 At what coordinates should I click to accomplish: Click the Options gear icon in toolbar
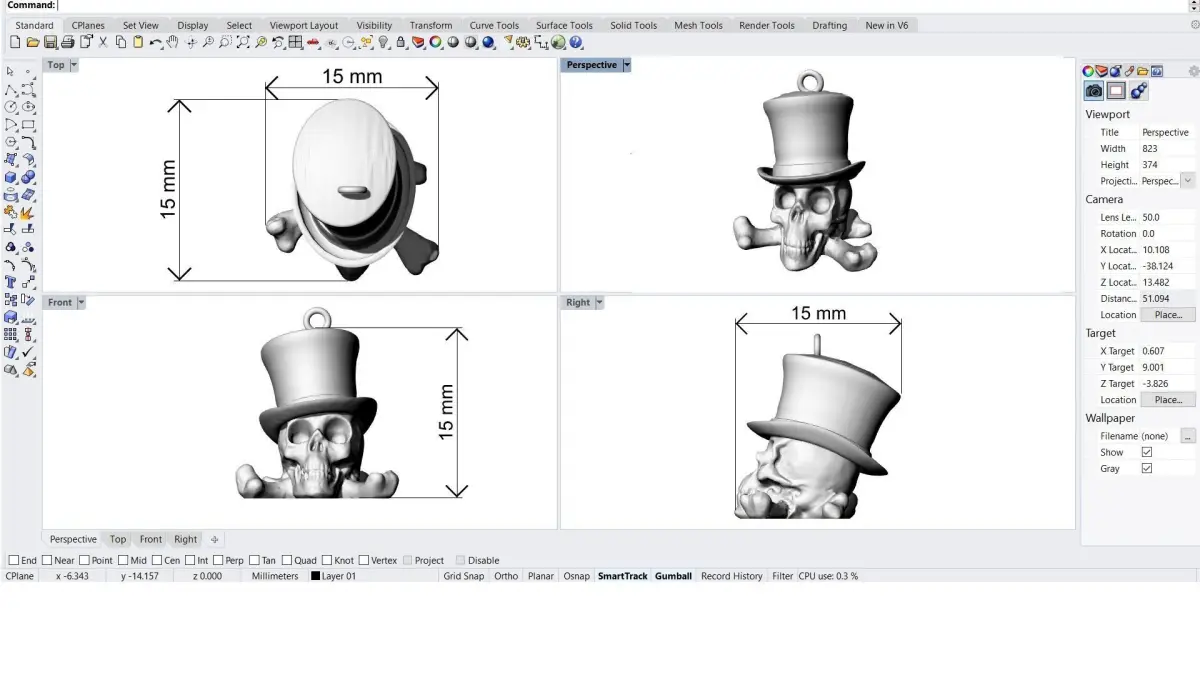click(523, 42)
